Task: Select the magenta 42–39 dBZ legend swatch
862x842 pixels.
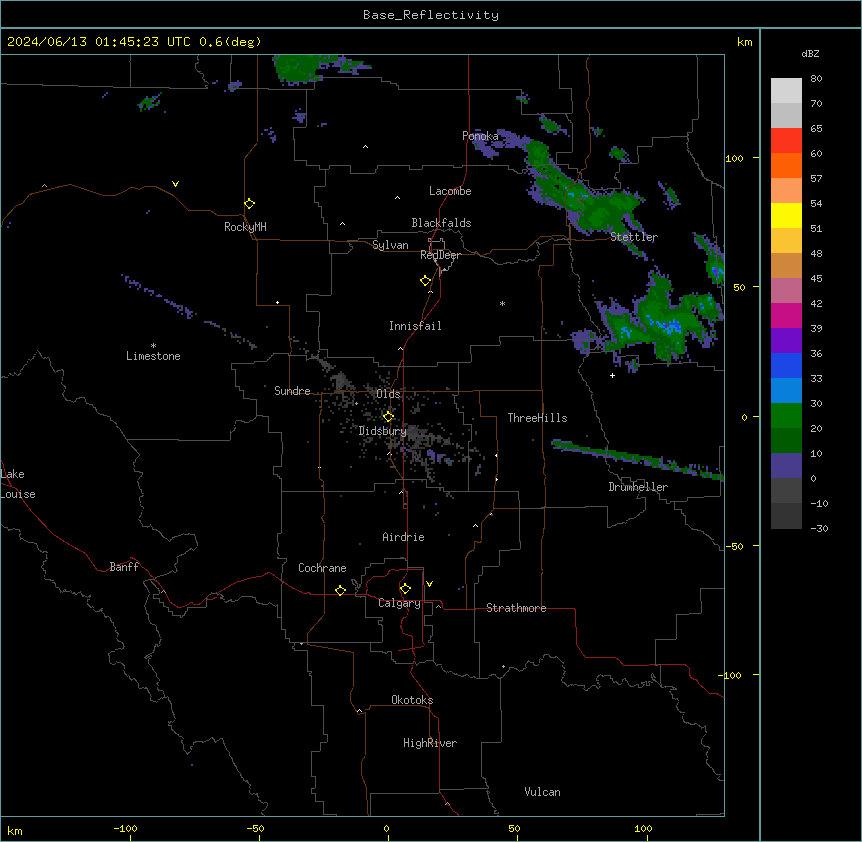Action: pos(786,315)
